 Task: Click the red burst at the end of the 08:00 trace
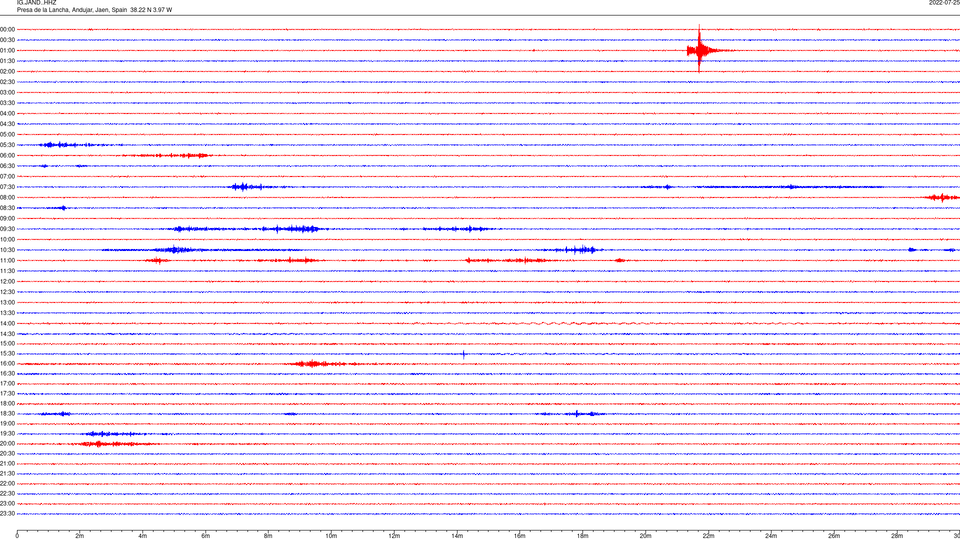[x=942, y=197]
